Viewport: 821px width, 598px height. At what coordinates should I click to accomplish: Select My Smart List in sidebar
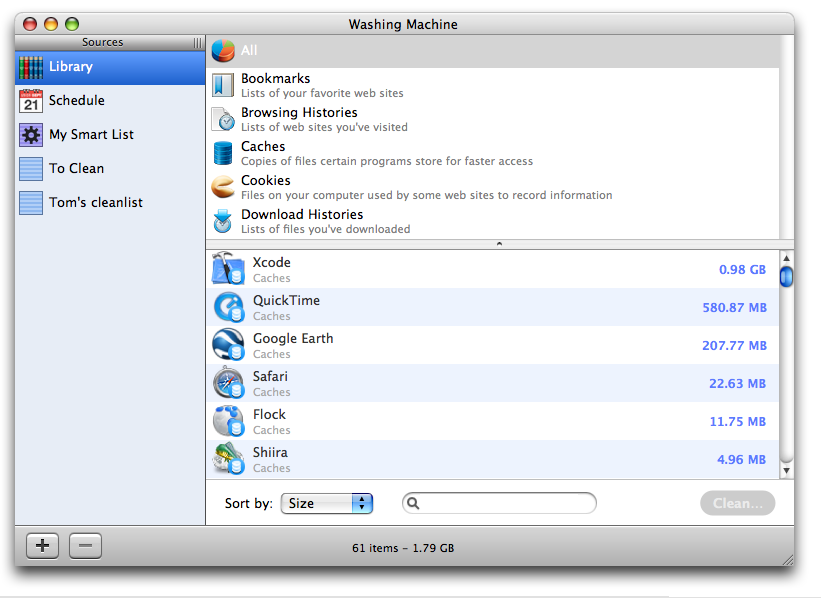tap(110, 135)
